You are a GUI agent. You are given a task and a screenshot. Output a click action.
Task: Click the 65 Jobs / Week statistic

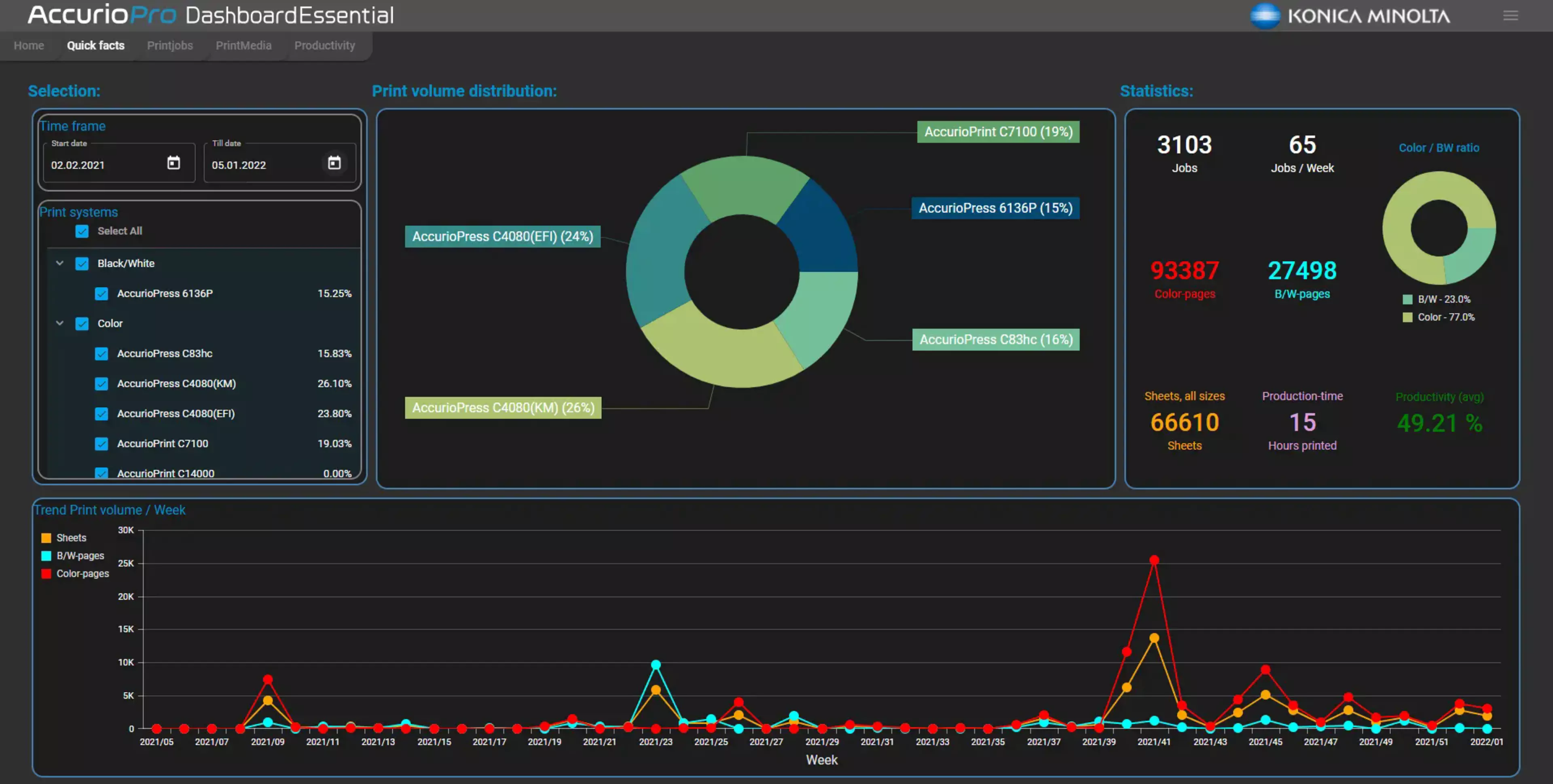[x=1302, y=154]
